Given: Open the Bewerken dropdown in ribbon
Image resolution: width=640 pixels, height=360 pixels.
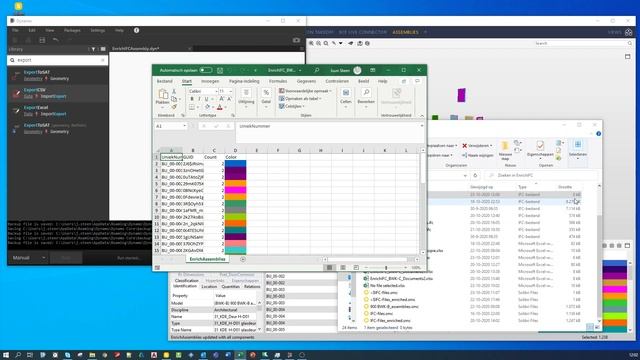Looking at the screenshot, I should pyautogui.click(x=366, y=98).
